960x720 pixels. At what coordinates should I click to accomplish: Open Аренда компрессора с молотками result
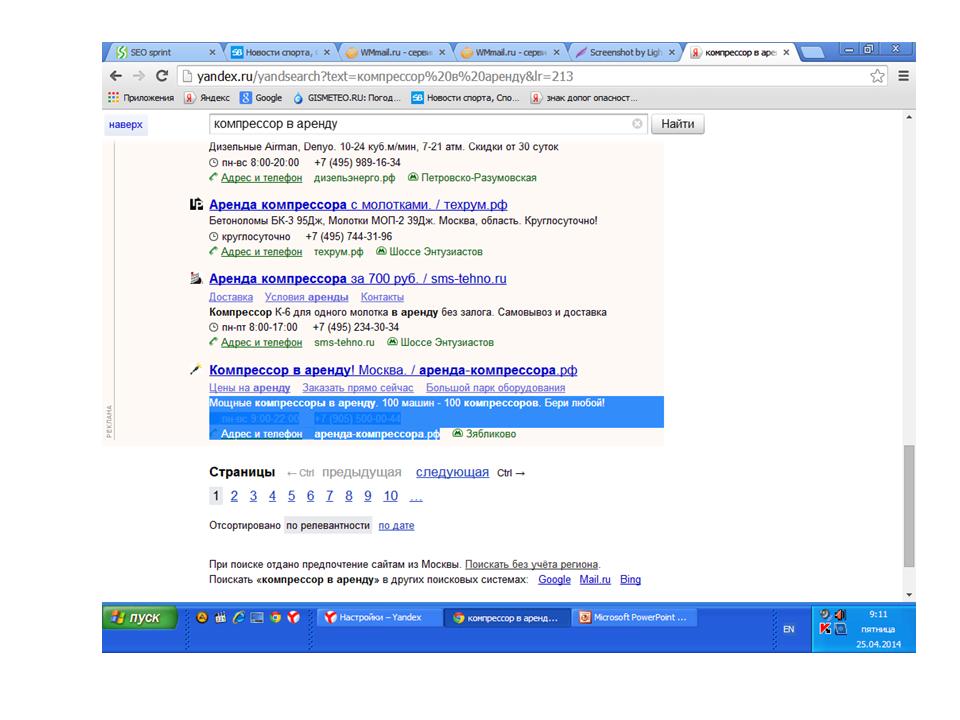(x=358, y=204)
